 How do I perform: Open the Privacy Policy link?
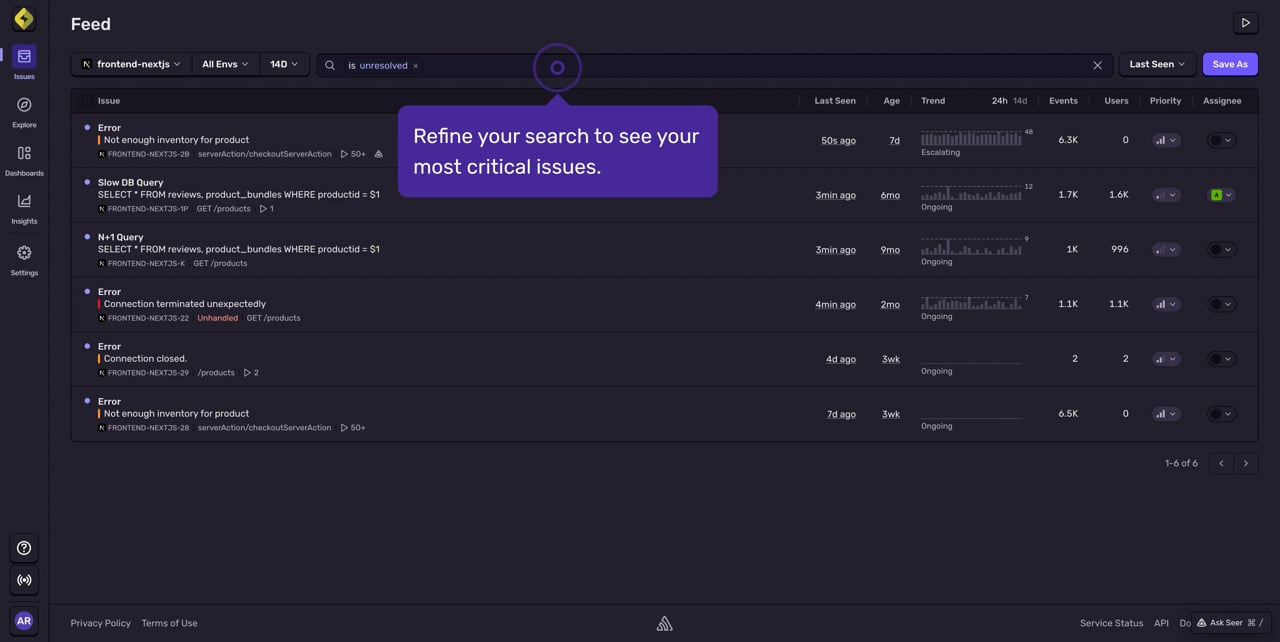pos(100,623)
